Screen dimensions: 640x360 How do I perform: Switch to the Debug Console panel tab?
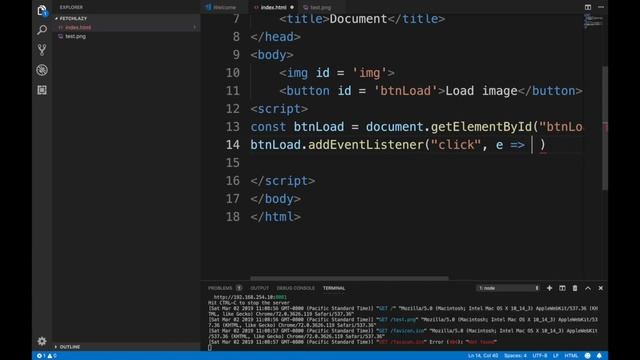pos(296,288)
